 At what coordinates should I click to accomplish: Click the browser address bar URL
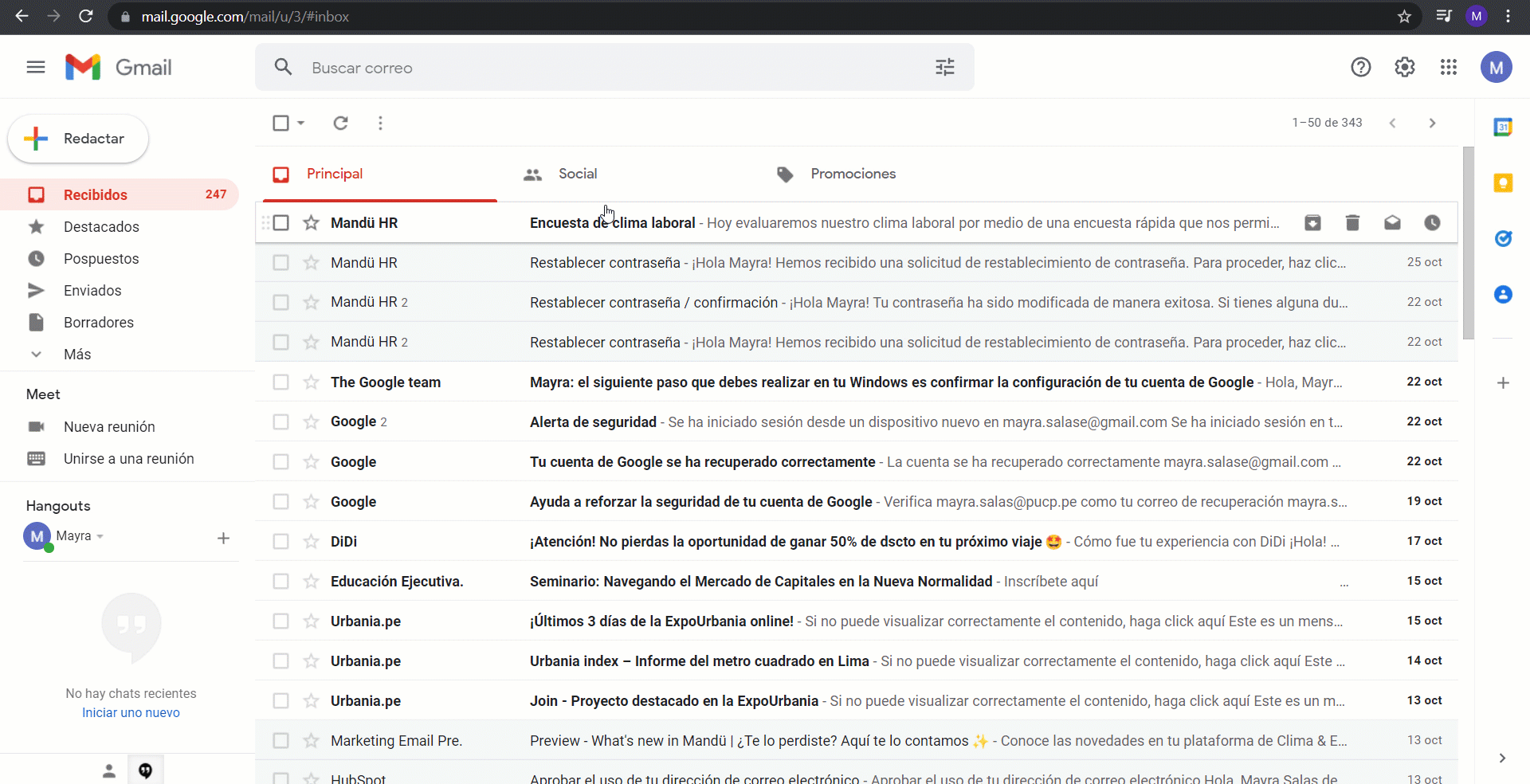coord(245,17)
